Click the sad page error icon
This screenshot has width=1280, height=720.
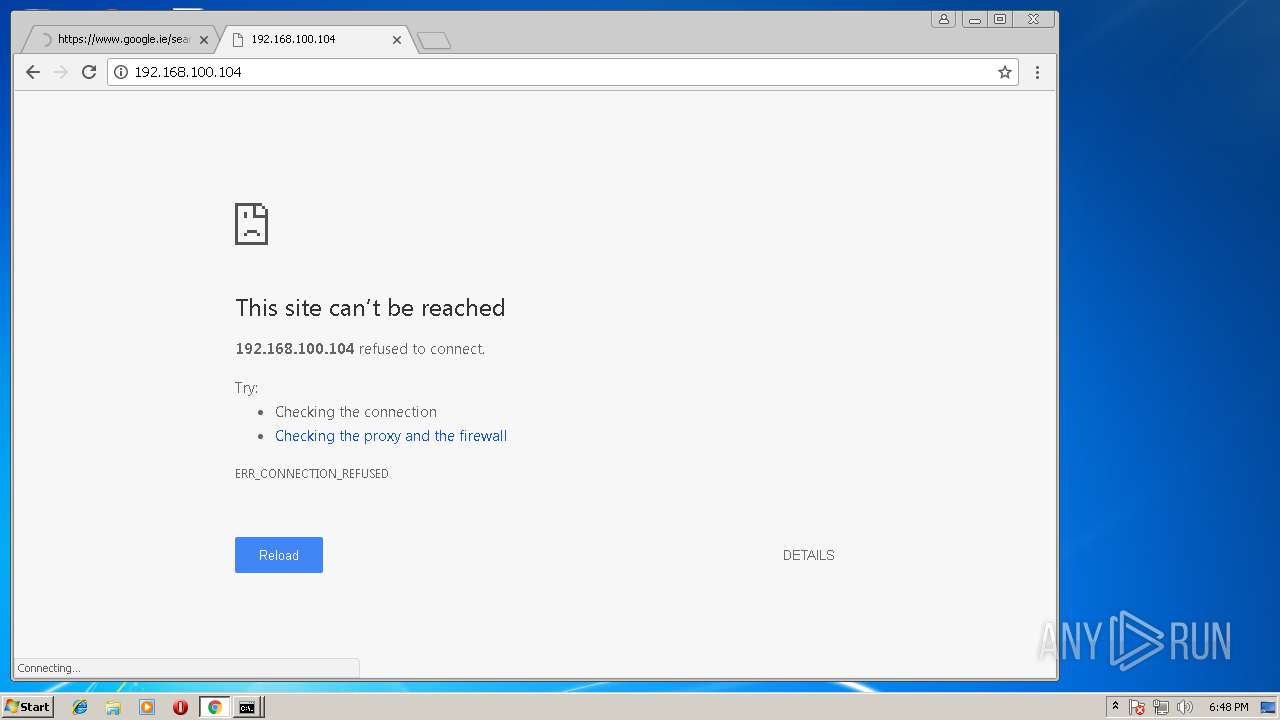click(x=251, y=224)
